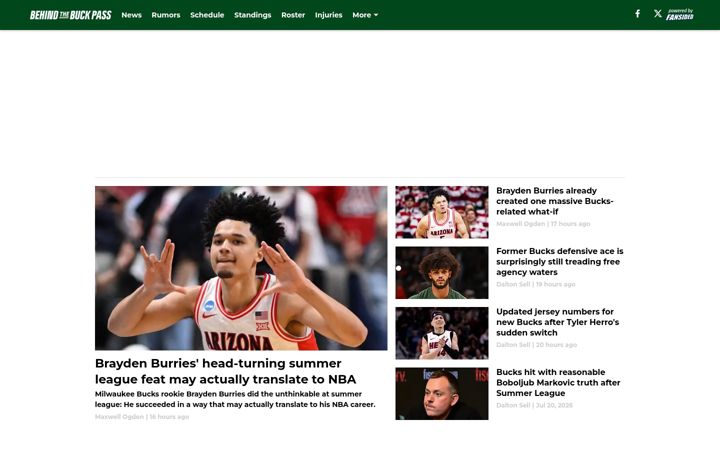Click thumbnail of man at press conference
The height and width of the screenshot is (450, 720).
(442, 394)
